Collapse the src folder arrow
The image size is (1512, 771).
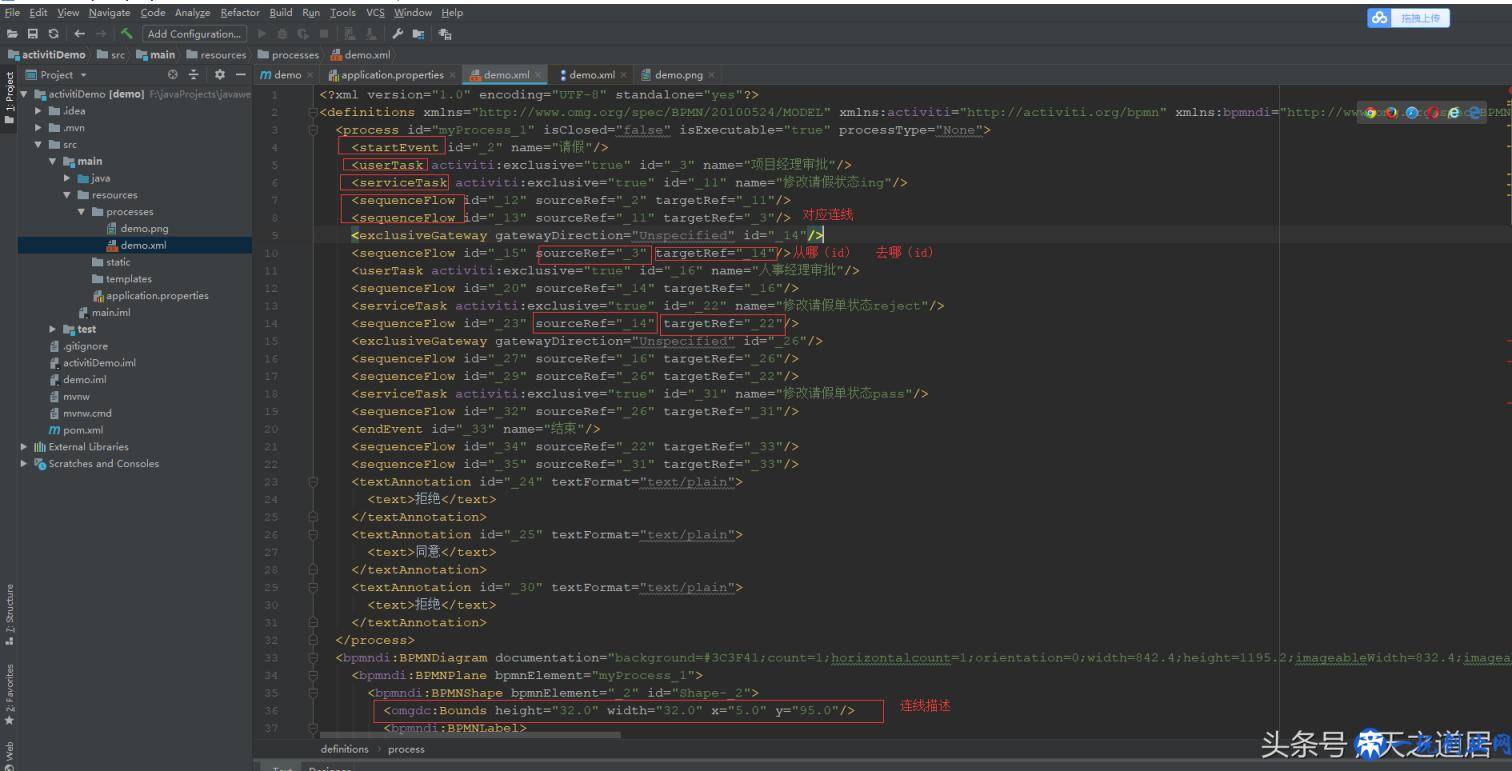click(39, 145)
